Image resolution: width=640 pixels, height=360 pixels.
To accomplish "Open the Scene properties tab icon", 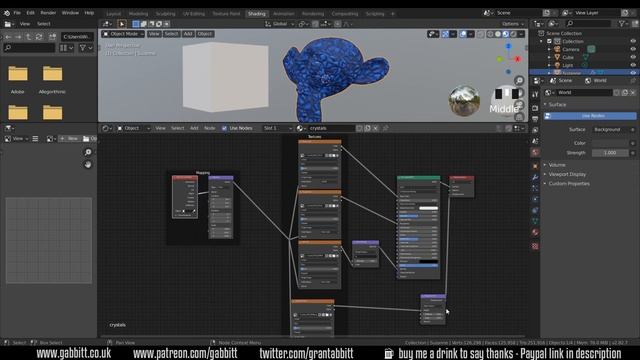I will (x=535, y=141).
